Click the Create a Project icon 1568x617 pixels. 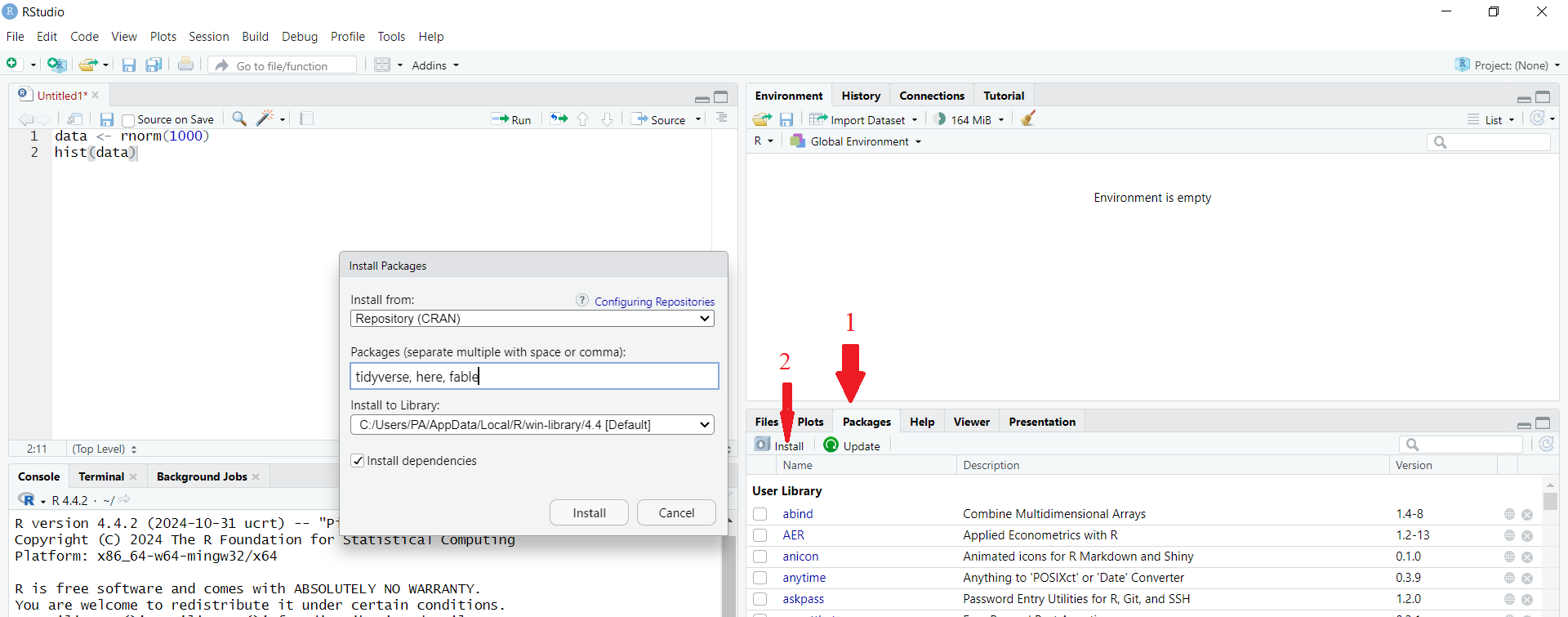click(x=56, y=65)
